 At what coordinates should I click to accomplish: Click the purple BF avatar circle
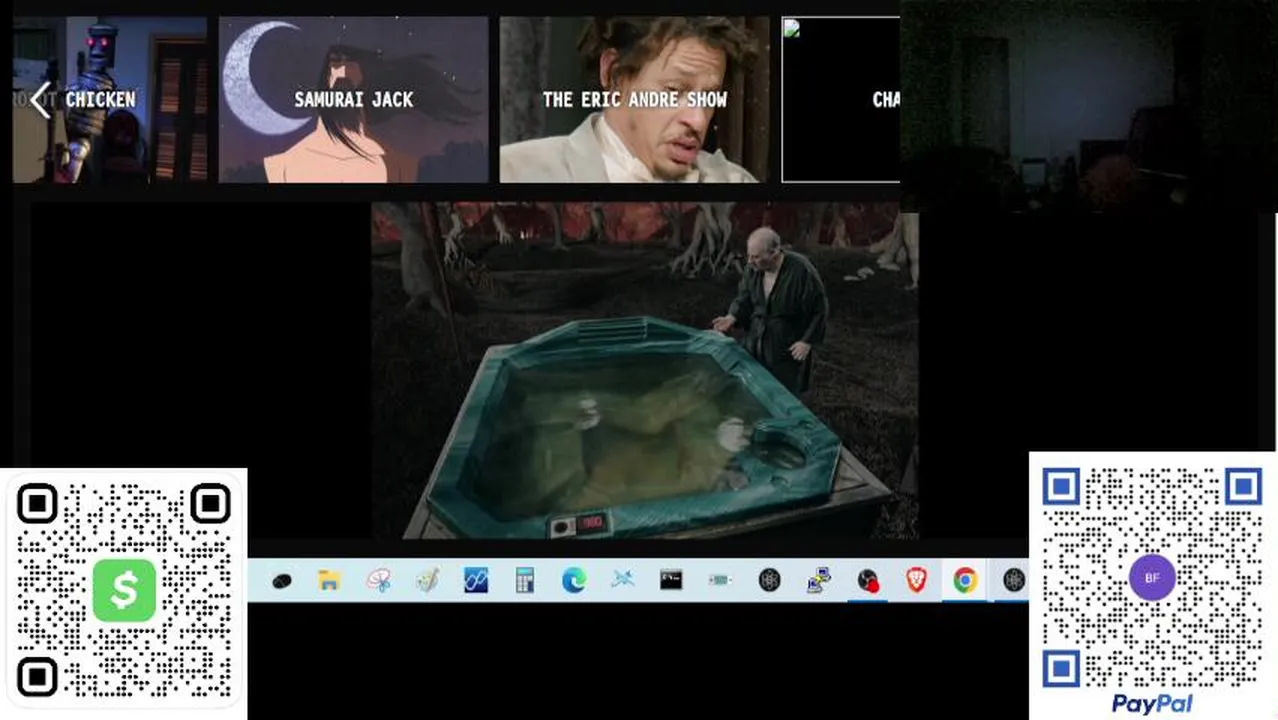point(1152,578)
